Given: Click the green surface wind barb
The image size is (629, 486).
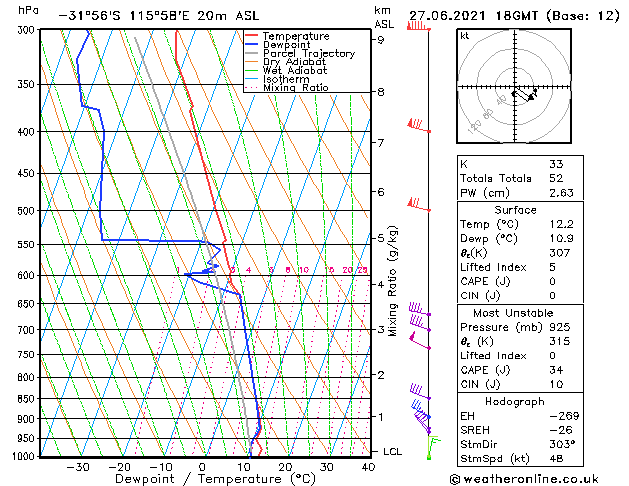Looking at the screenshot, I should [x=433, y=448].
